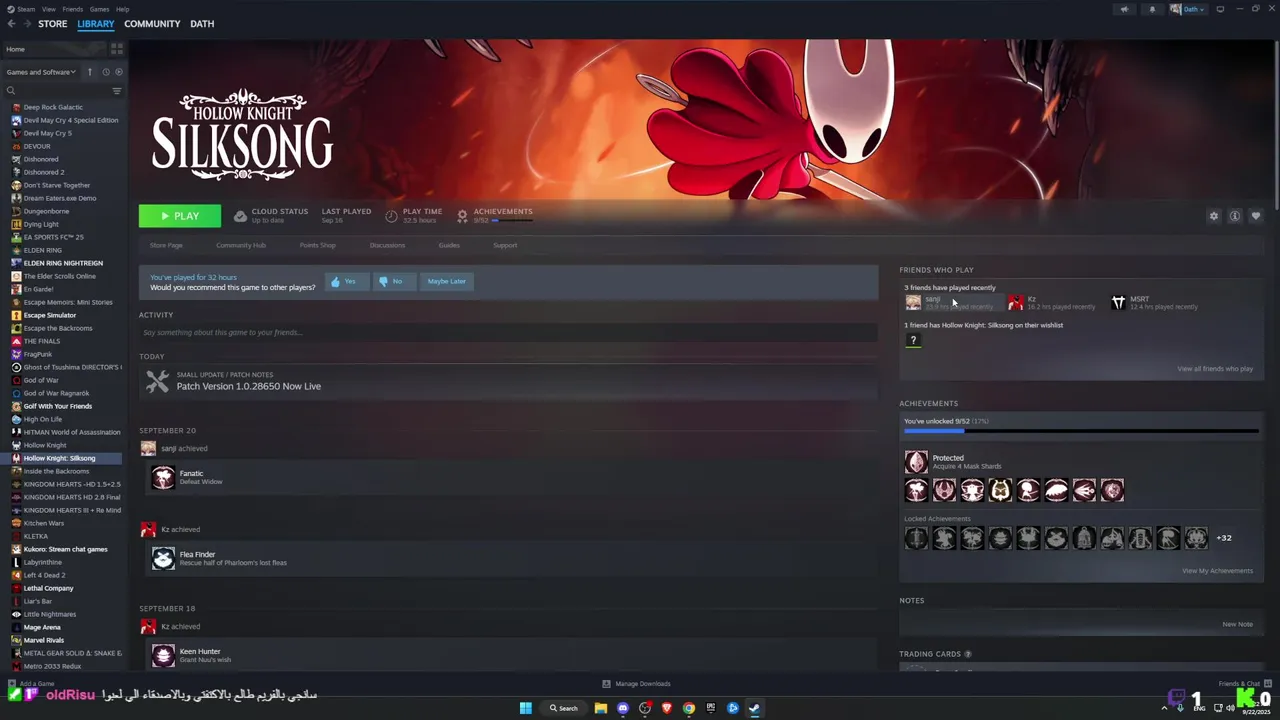
Task: Open Store Page link
Action: [x=166, y=245]
